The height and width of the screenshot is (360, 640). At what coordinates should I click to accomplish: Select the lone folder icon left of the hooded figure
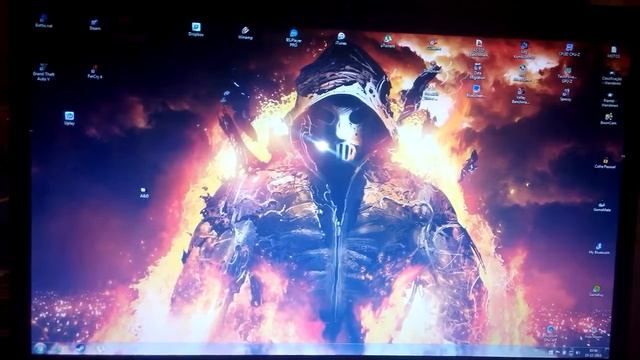143,193
